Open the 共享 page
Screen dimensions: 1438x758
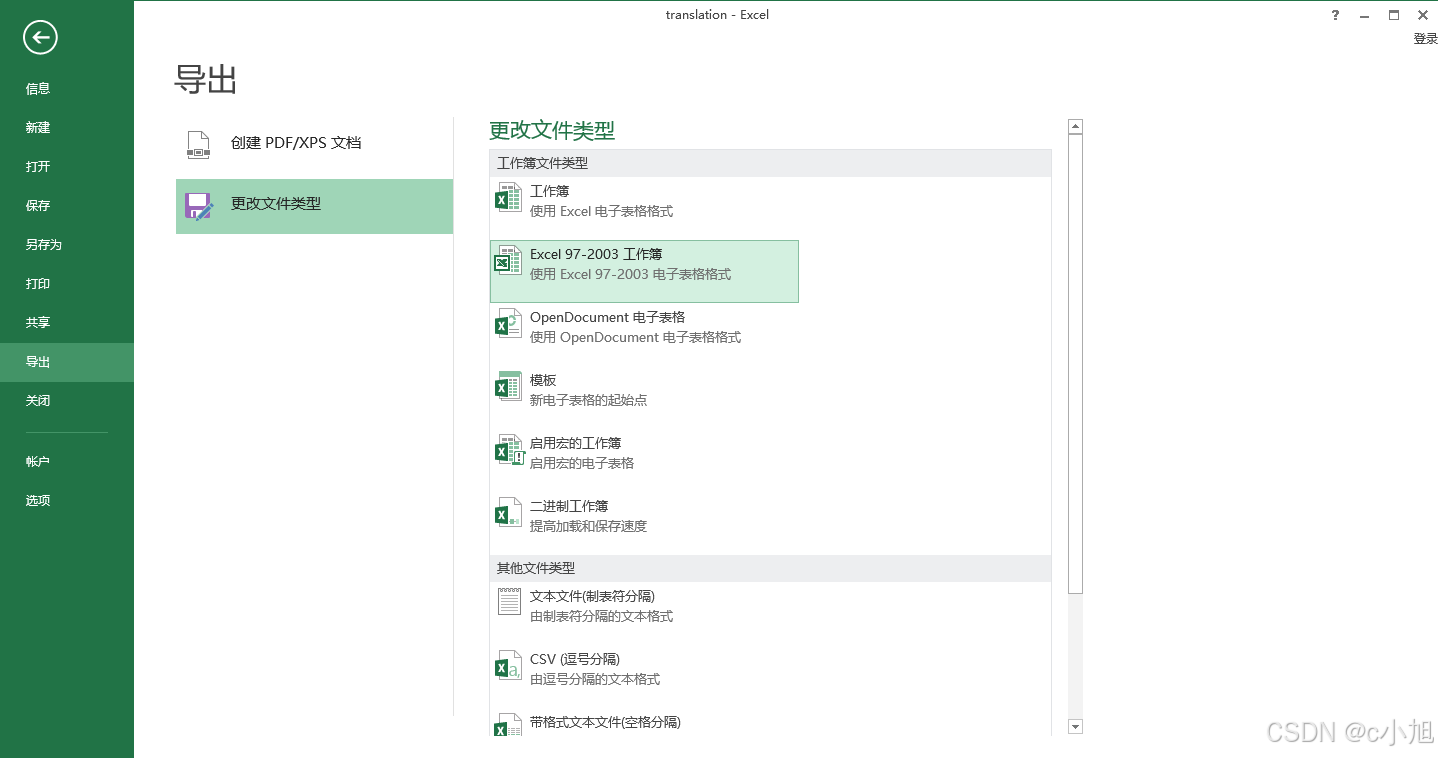pyautogui.click(x=67, y=322)
